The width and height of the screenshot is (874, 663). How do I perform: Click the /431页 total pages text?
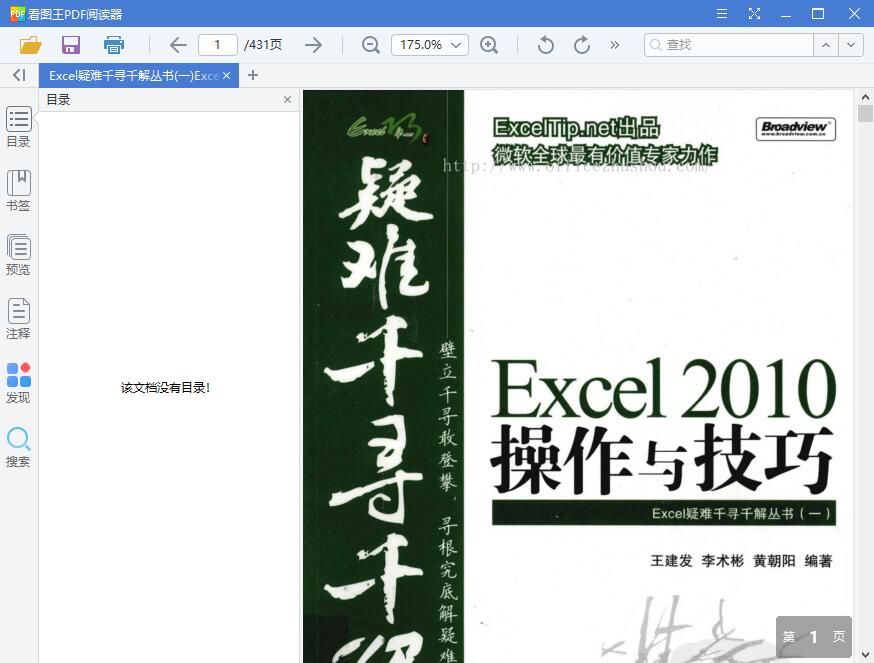[263, 45]
